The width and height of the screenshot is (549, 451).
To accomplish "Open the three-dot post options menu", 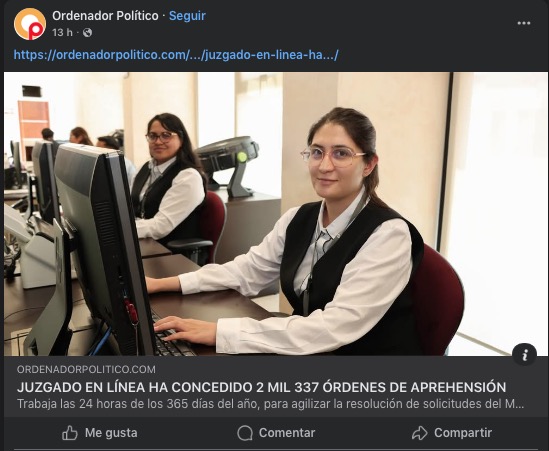I will click(x=524, y=23).
